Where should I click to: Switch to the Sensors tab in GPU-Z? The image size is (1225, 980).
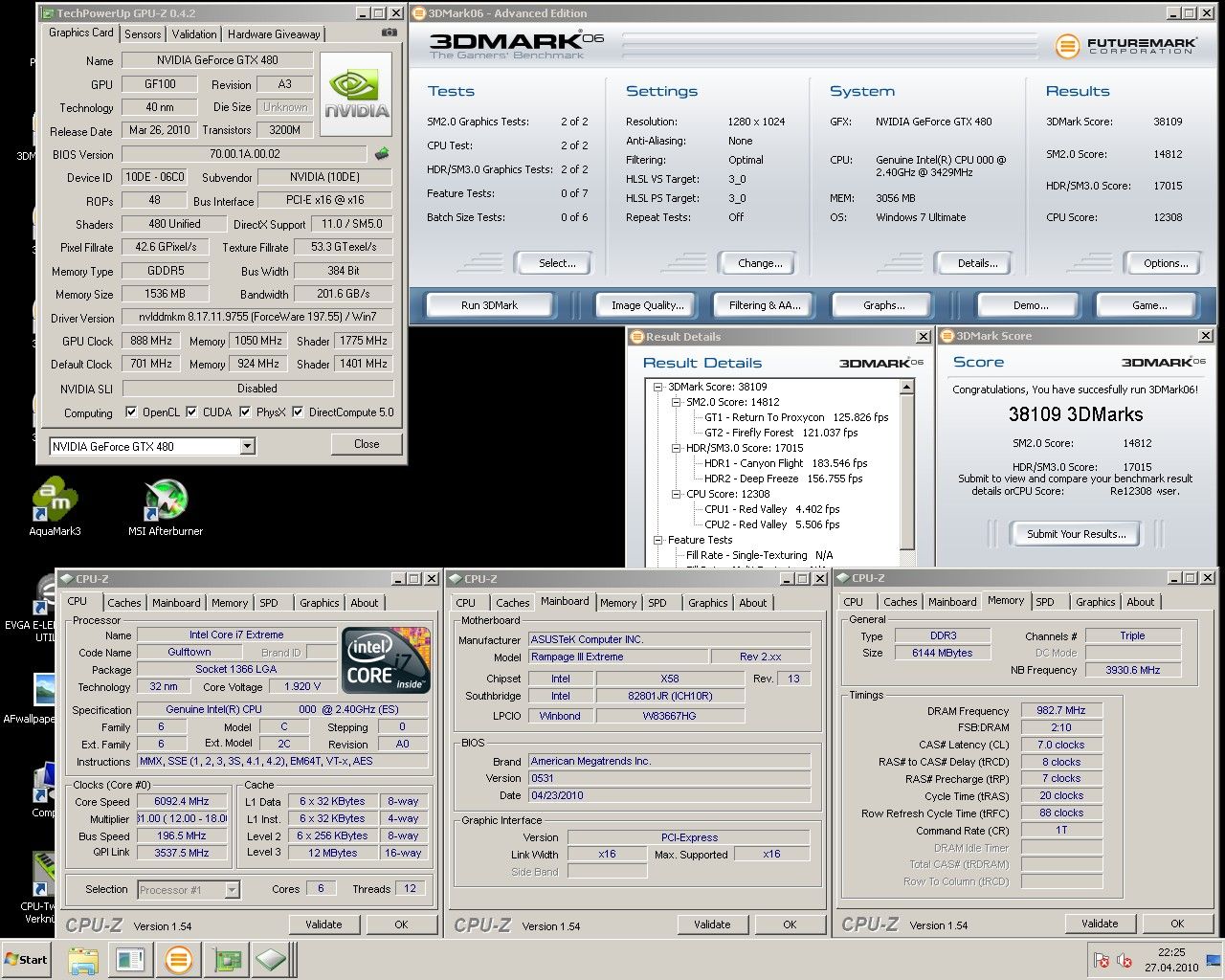(x=143, y=33)
